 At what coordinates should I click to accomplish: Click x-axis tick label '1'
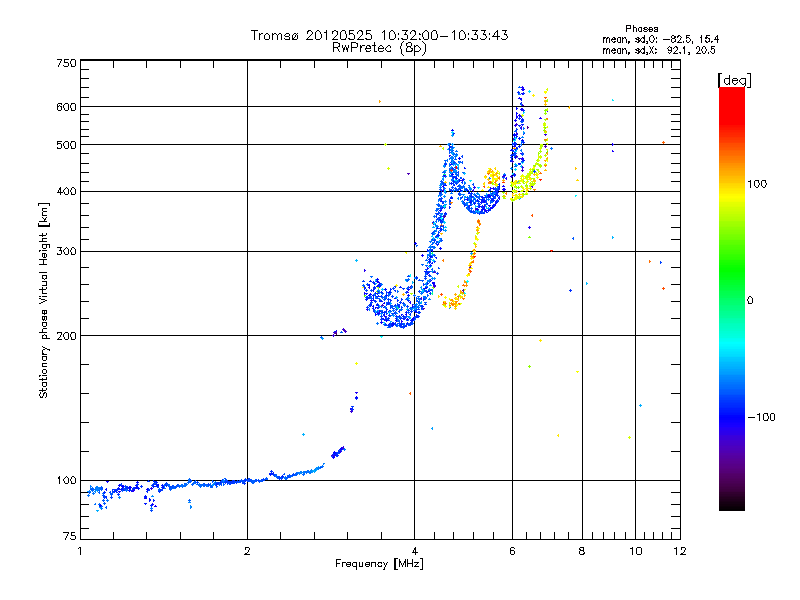(80, 551)
